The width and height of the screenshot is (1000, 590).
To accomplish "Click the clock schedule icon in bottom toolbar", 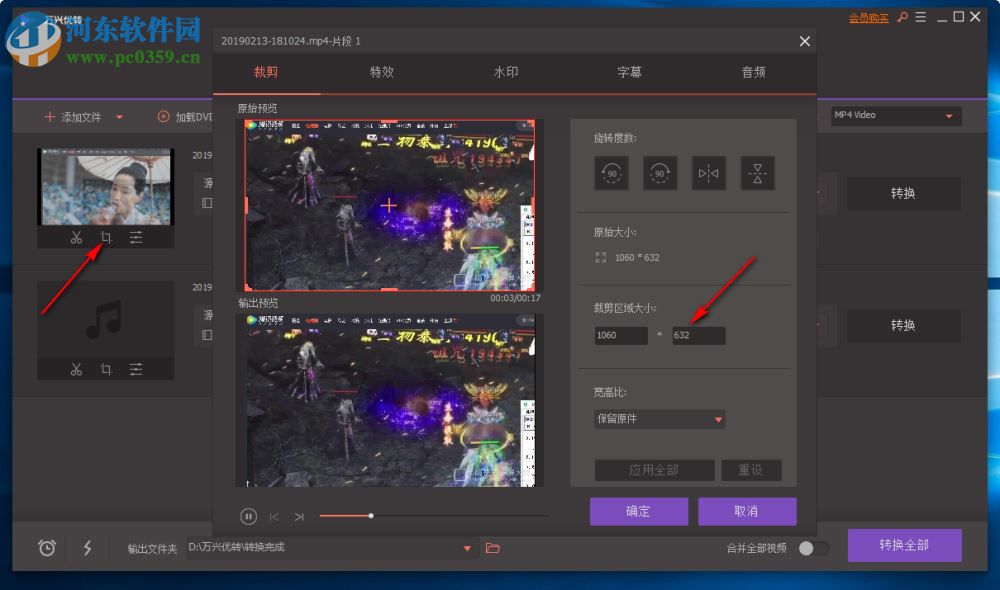I will pyautogui.click(x=45, y=548).
